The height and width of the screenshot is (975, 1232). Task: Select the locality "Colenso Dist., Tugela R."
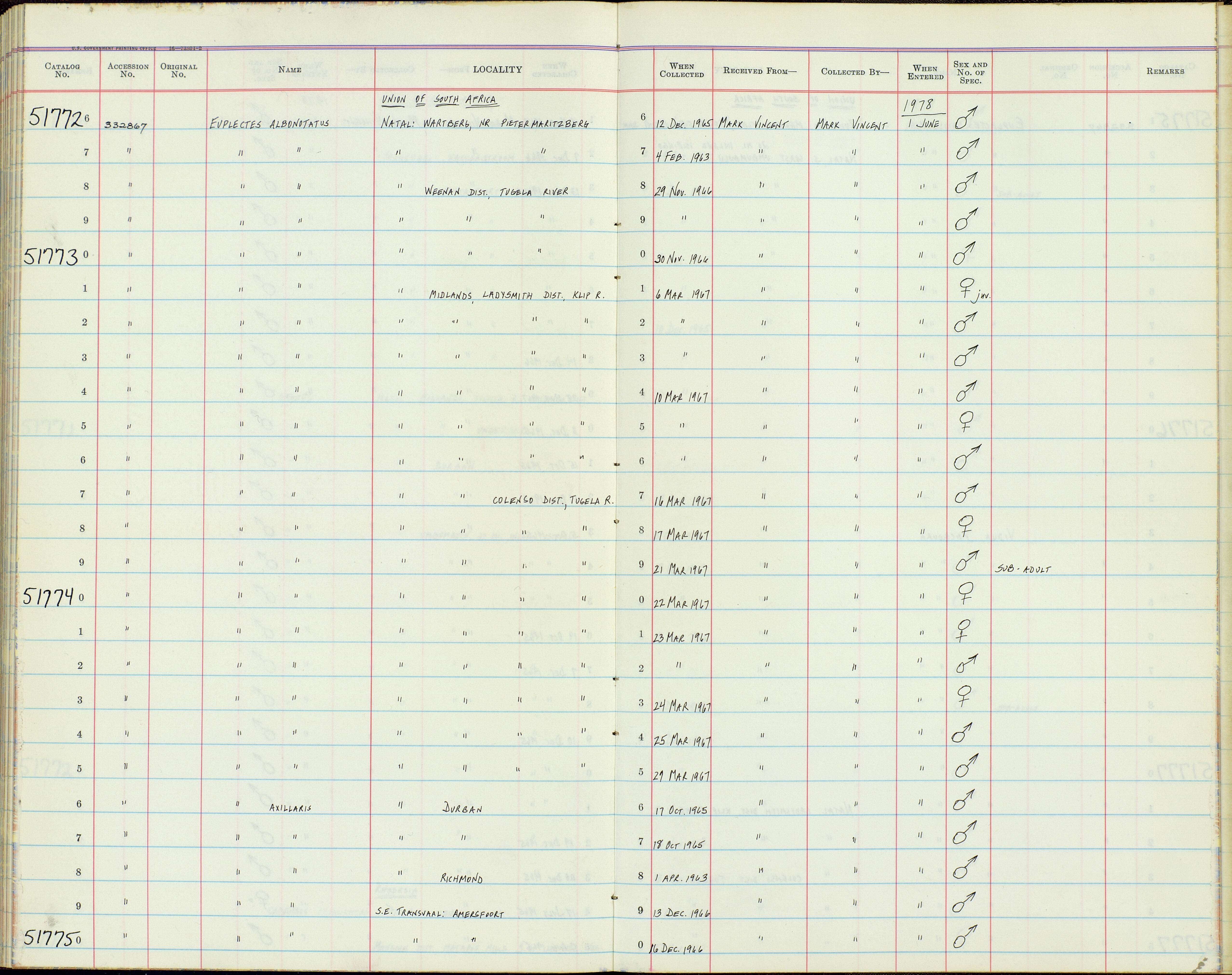pos(553,501)
